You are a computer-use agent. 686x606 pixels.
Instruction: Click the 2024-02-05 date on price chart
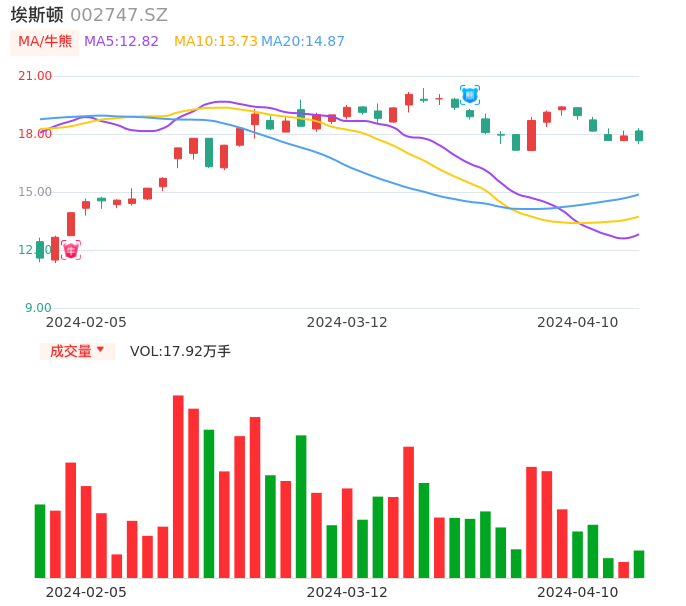(86, 322)
